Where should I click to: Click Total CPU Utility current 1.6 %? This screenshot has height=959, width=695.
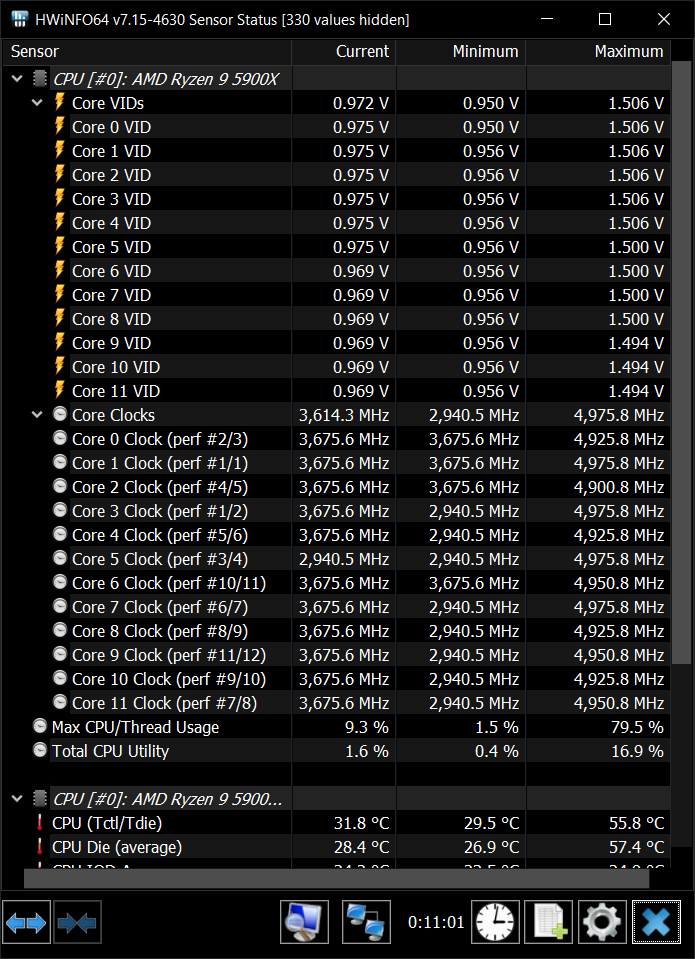point(366,751)
